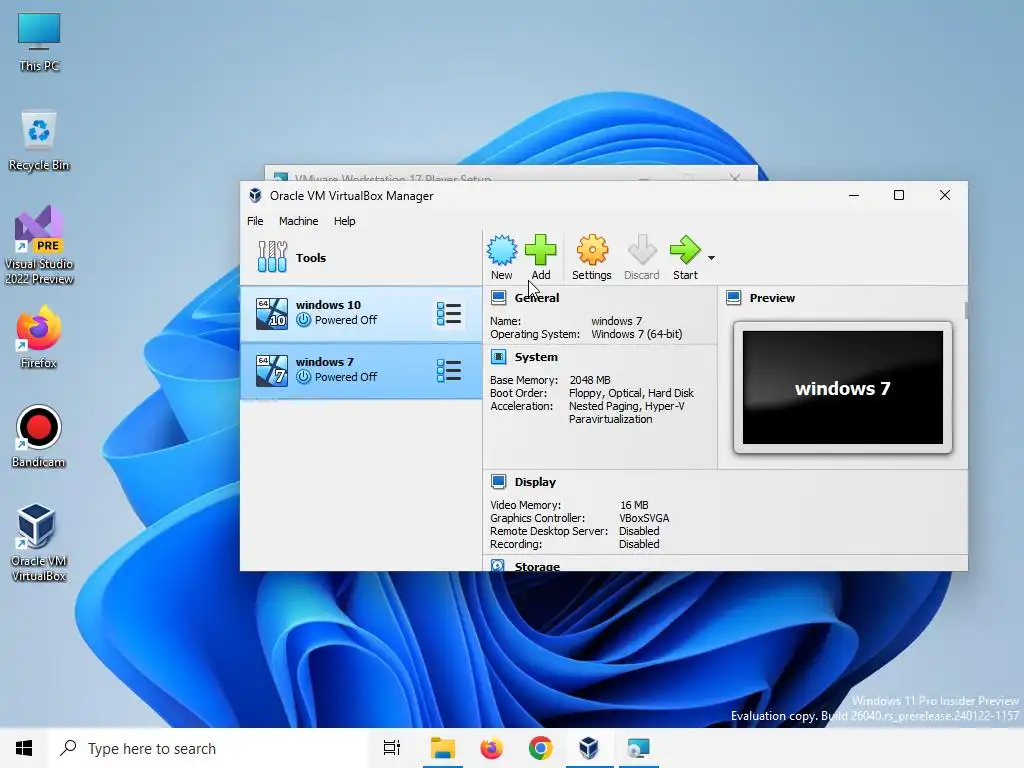Switch to VMware Player Setup taskbar button
Screen dimensions: 1024x768
click(x=638, y=748)
